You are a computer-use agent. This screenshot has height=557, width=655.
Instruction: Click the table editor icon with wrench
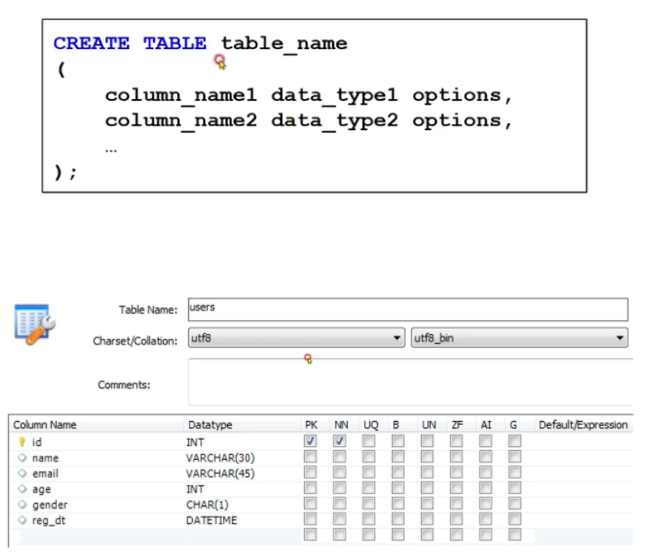pyautogui.click(x=35, y=324)
